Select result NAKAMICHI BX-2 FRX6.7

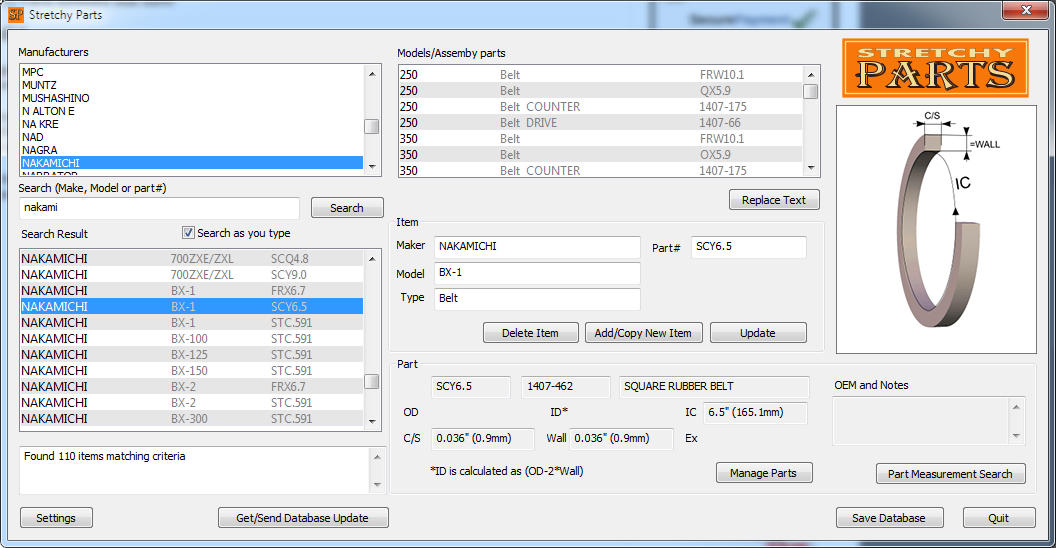coord(192,387)
